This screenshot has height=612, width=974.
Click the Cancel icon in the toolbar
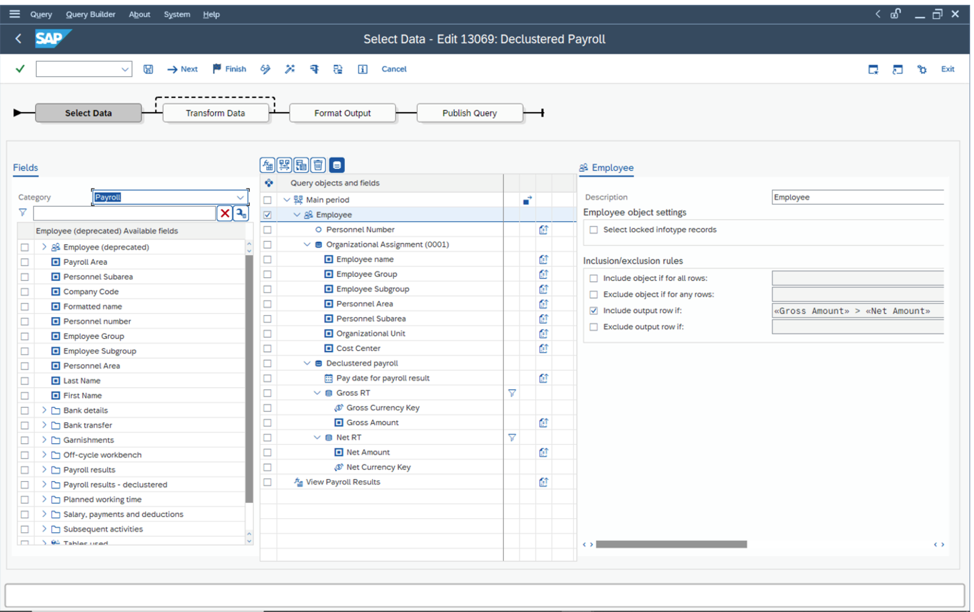click(x=392, y=69)
